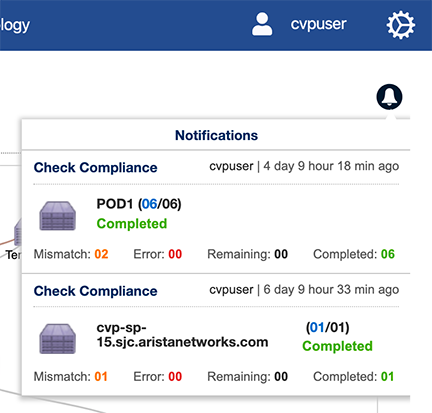Open settings via the gear icon

(x=401, y=25)
